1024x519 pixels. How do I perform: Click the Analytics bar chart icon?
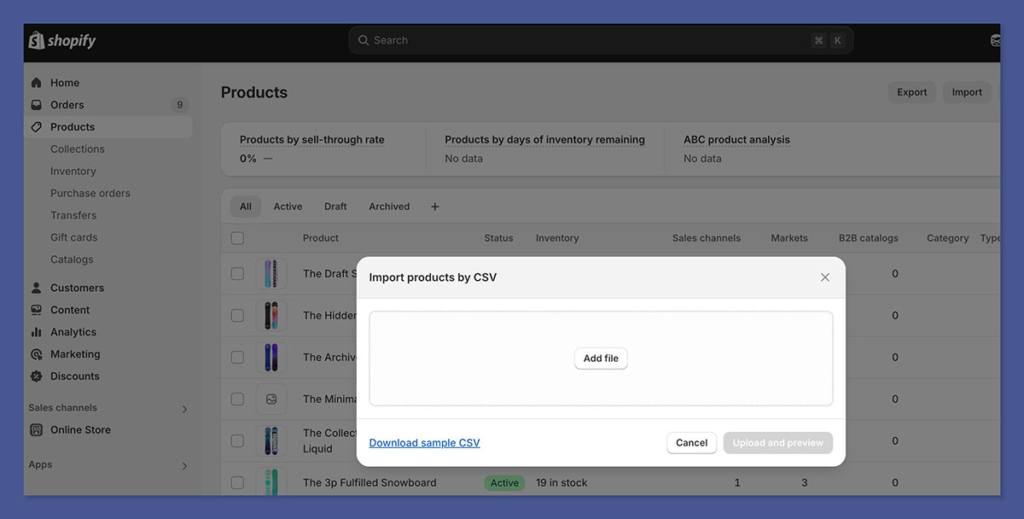click(x=37, y=332)
